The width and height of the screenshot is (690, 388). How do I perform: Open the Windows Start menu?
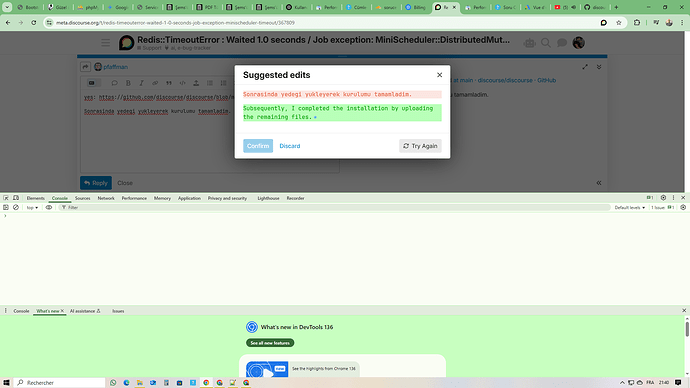pyautogui.click(x=6, y=383)
